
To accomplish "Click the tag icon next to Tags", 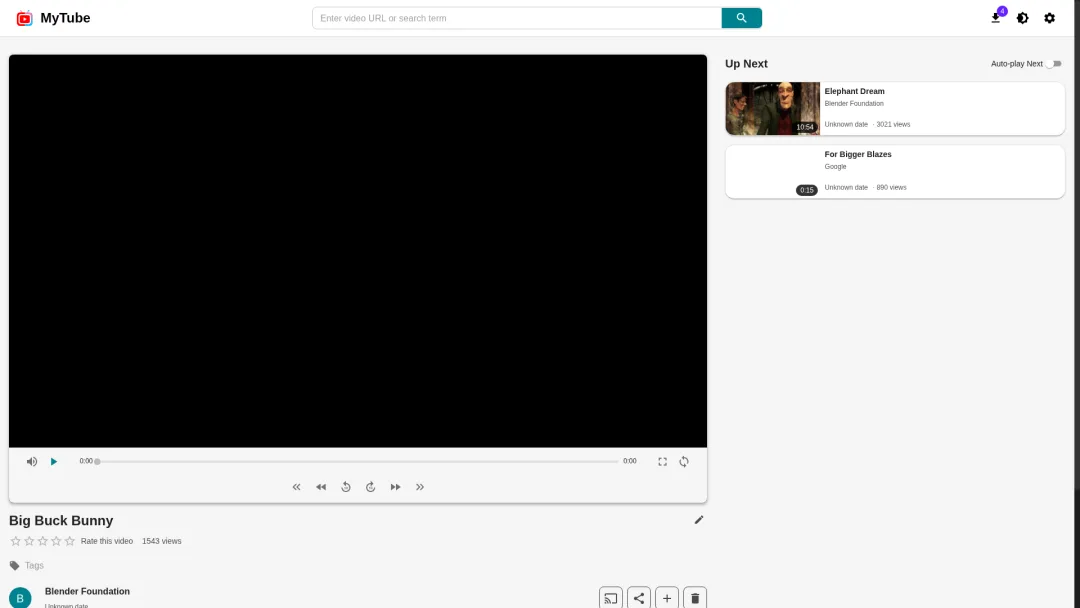I will point(14,565).
